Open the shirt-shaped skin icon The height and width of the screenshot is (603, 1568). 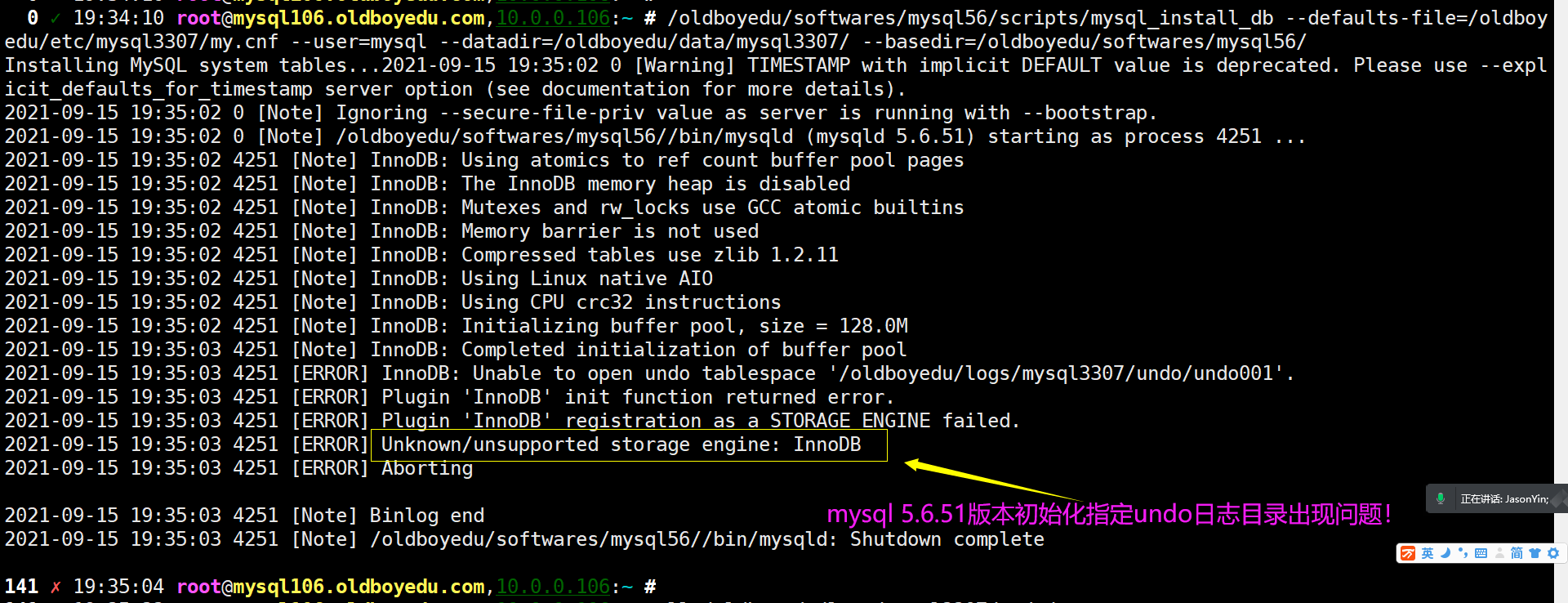pyautogui.click(x=1535, y=553)
